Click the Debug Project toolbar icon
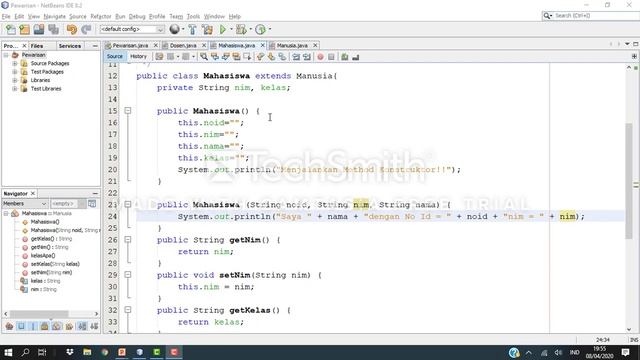 coord(241,29)
